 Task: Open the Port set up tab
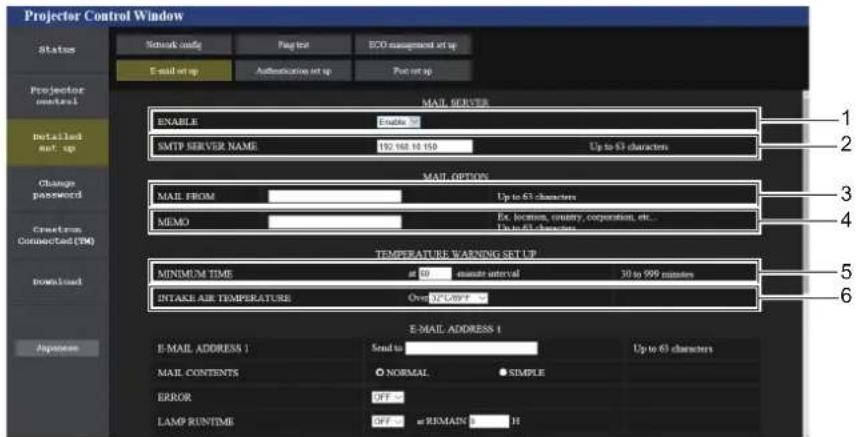(x=413, y=71)
